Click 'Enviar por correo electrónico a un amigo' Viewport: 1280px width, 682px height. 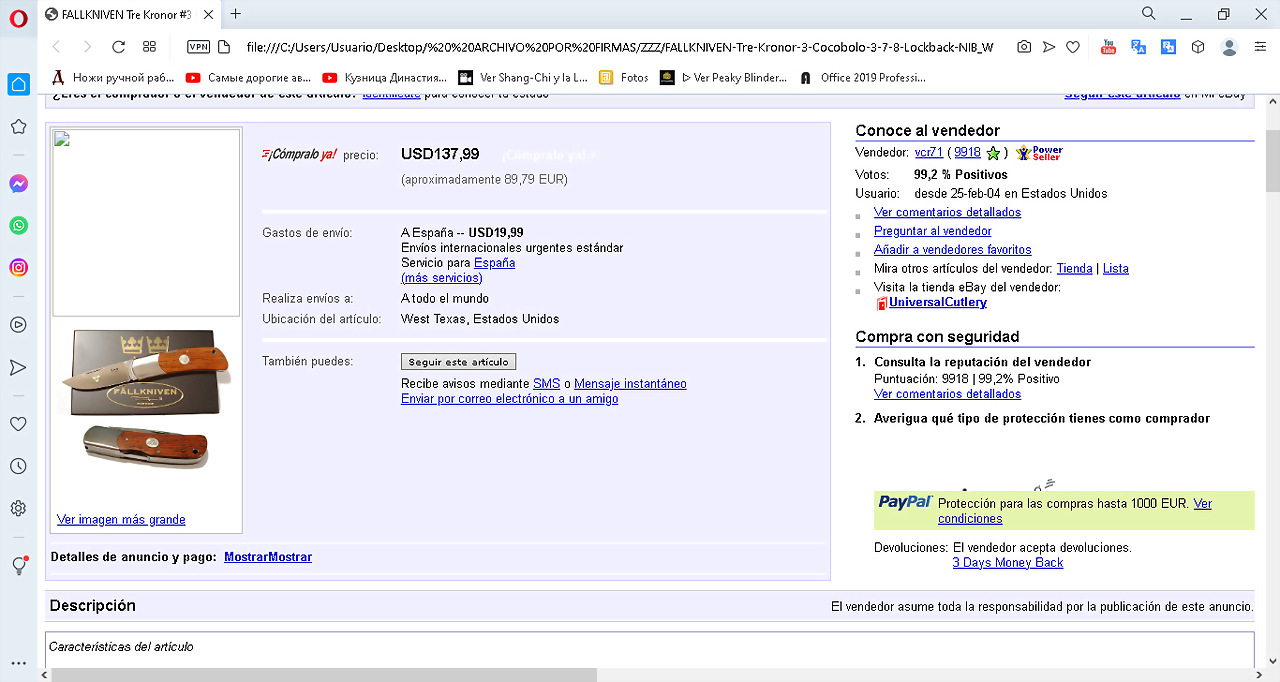coord(509,399)
